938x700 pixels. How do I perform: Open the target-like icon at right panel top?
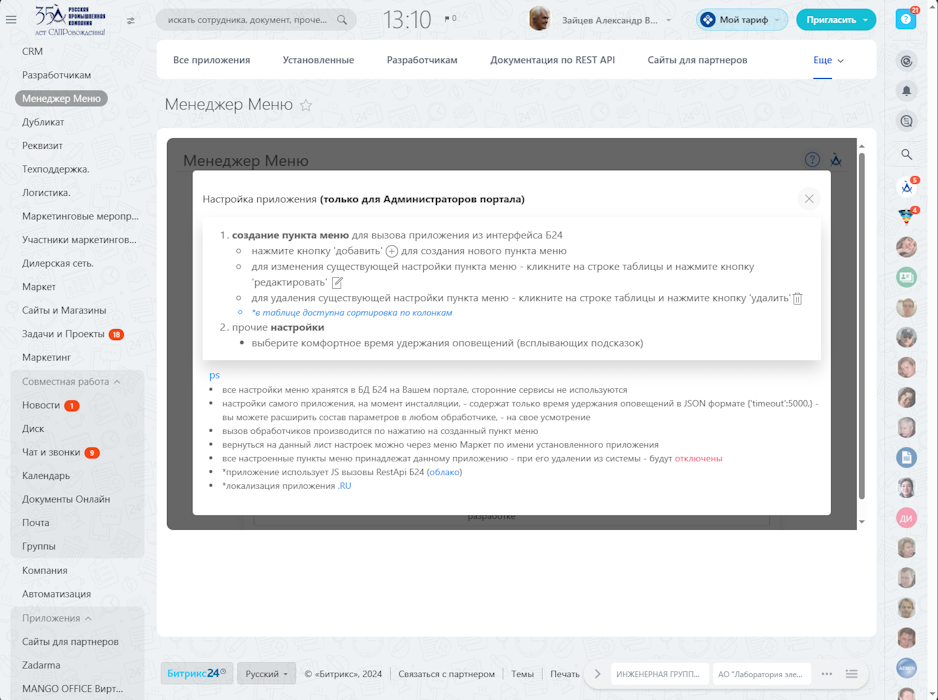coord(906,60)
